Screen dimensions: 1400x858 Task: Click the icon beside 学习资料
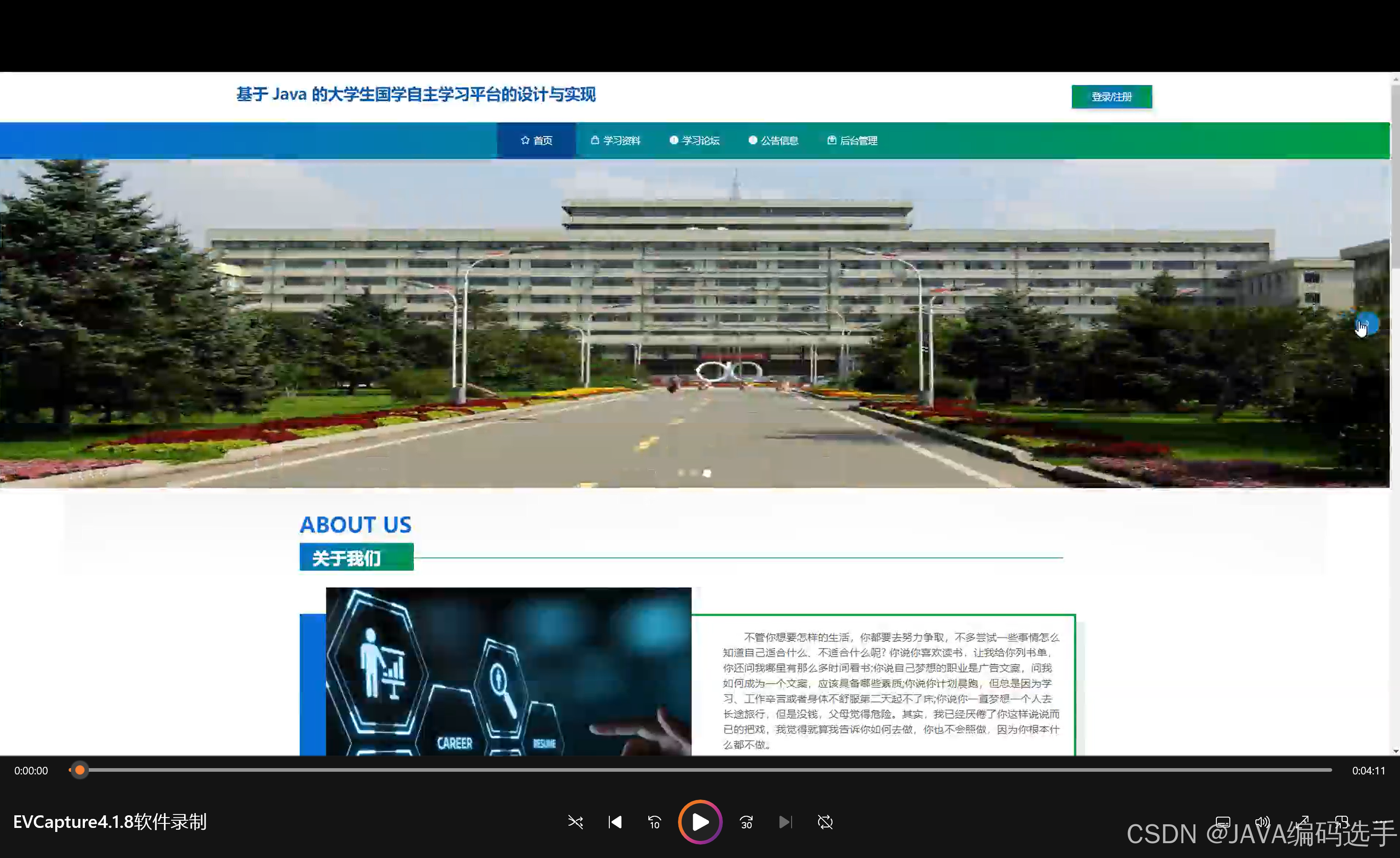pos(595,140)
